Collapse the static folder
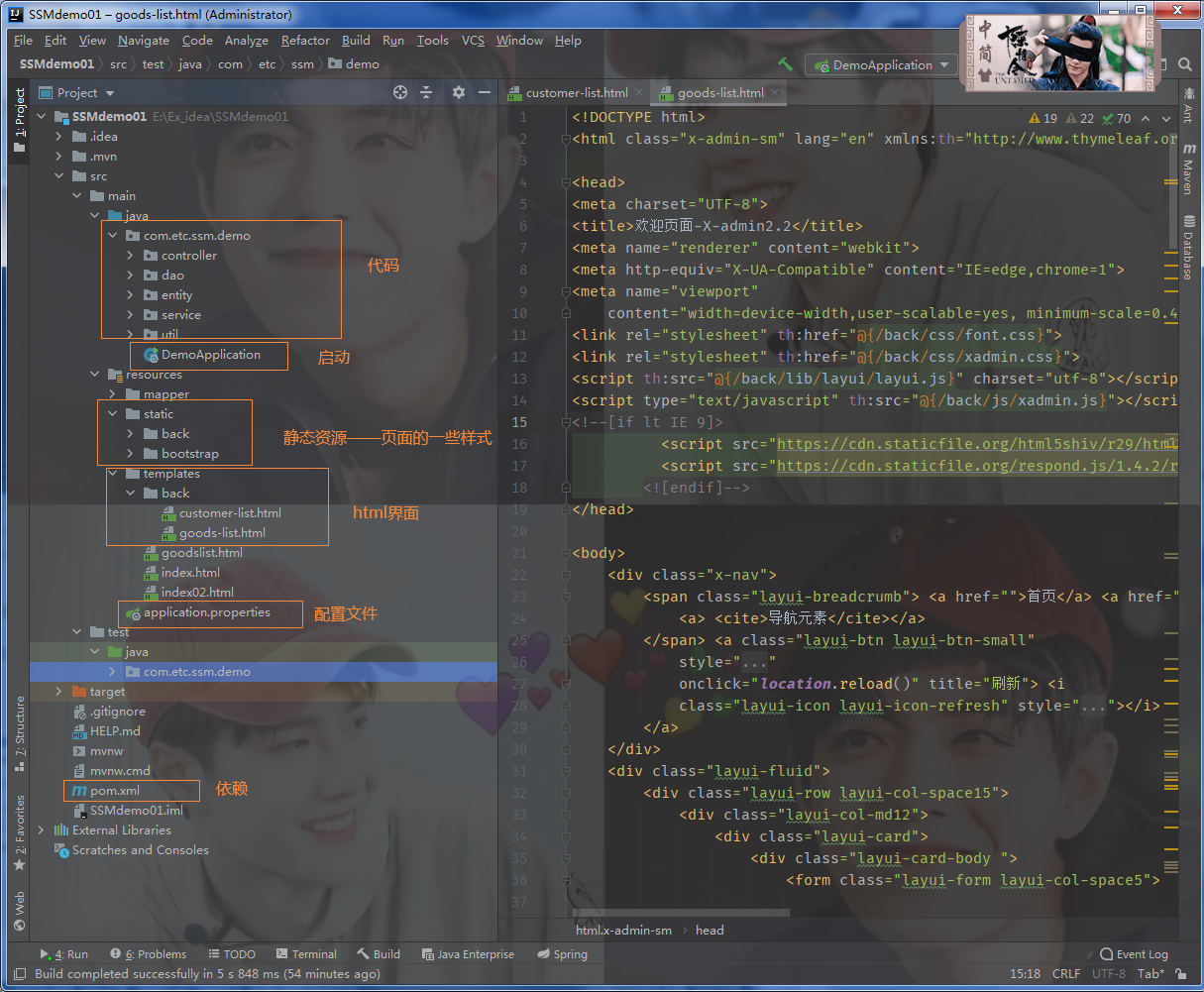The height and width of the screenshot is (992, 1204). point(112,414)
